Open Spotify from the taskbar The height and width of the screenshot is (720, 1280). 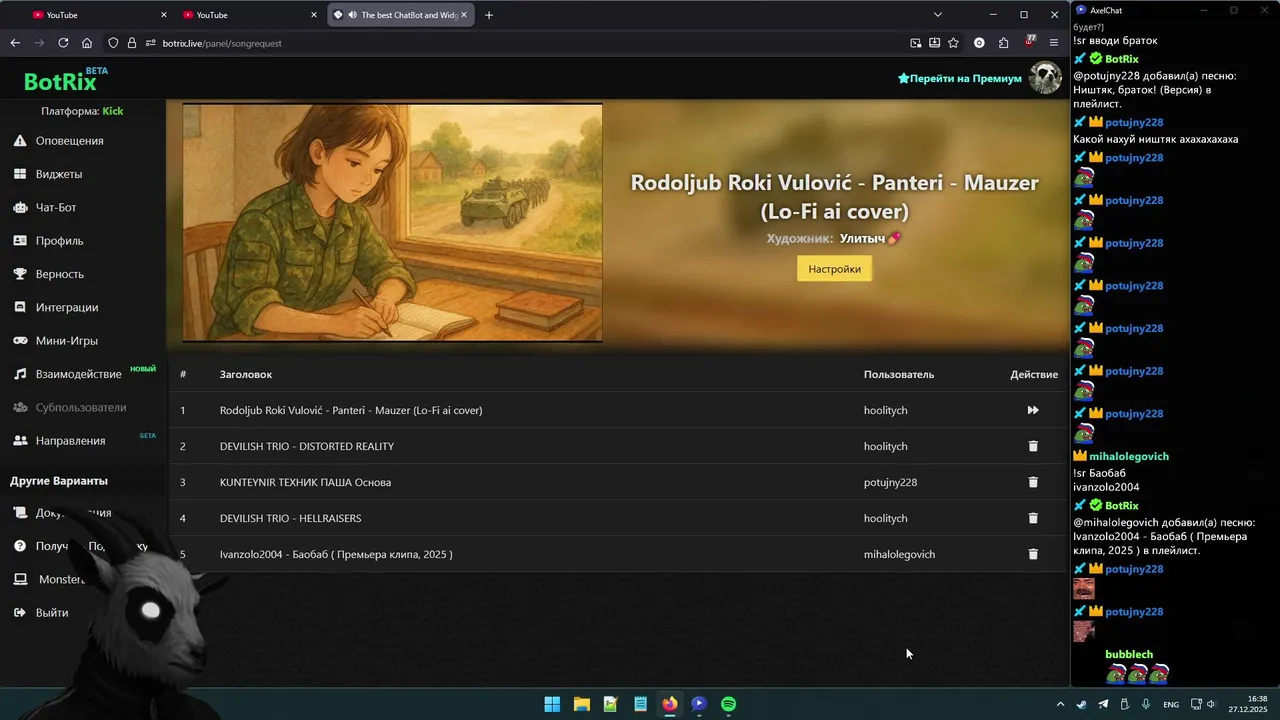(729, 704)
